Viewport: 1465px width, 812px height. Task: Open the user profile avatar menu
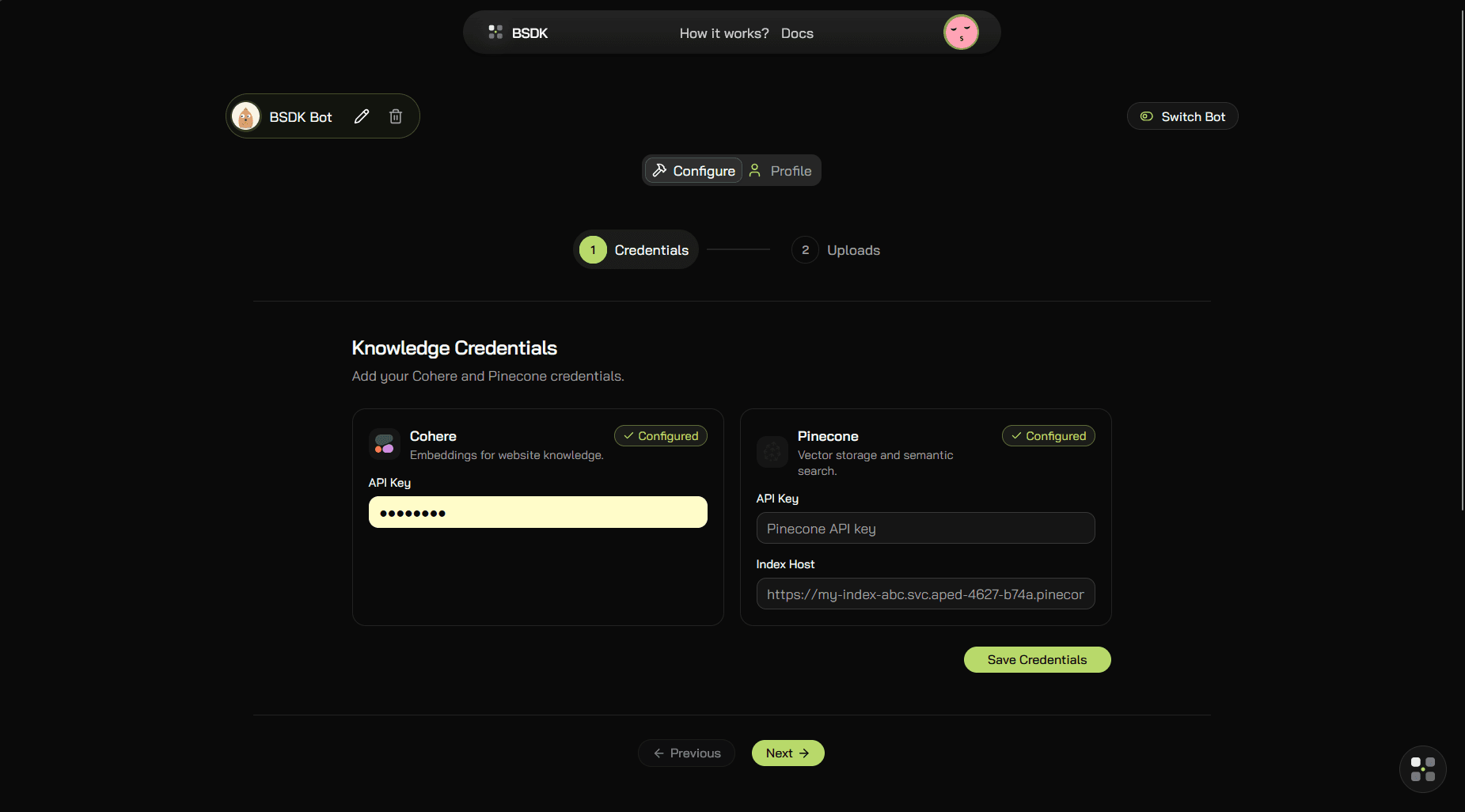[961, 32]
